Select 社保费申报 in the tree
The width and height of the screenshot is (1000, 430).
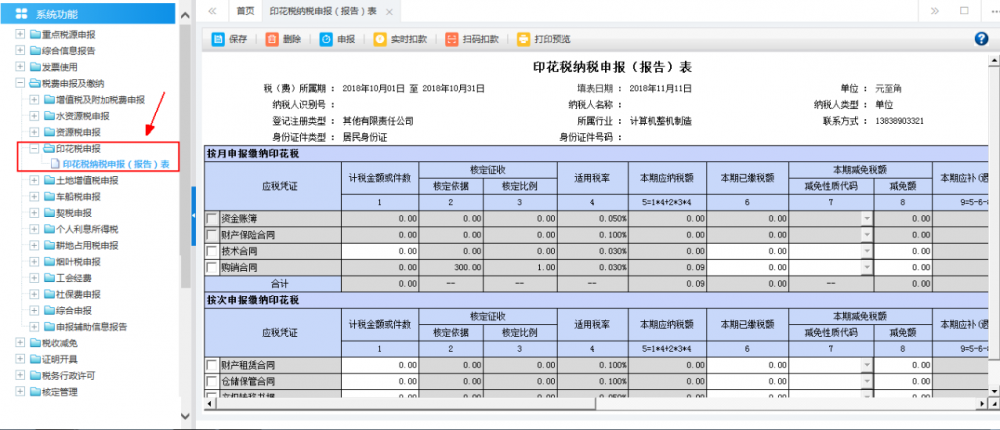78,294
